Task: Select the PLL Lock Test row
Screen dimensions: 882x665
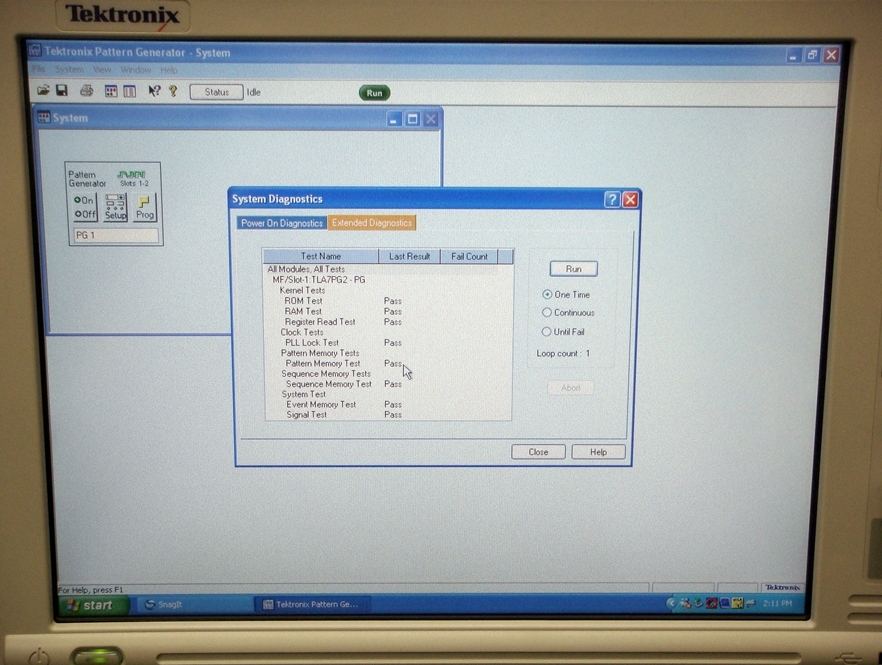Action: pyautogui.click(x=388, y=343)
